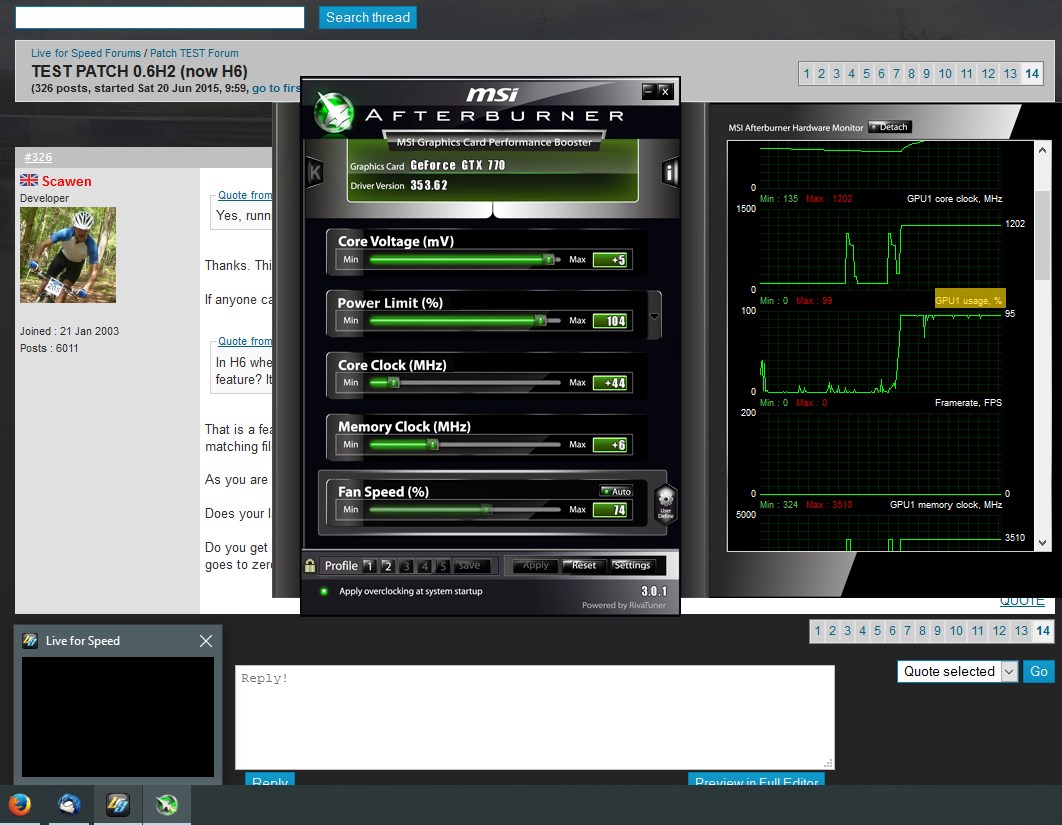Click the Go button next to Quote selected
1062x825 pixels.
coord(1038,671)
